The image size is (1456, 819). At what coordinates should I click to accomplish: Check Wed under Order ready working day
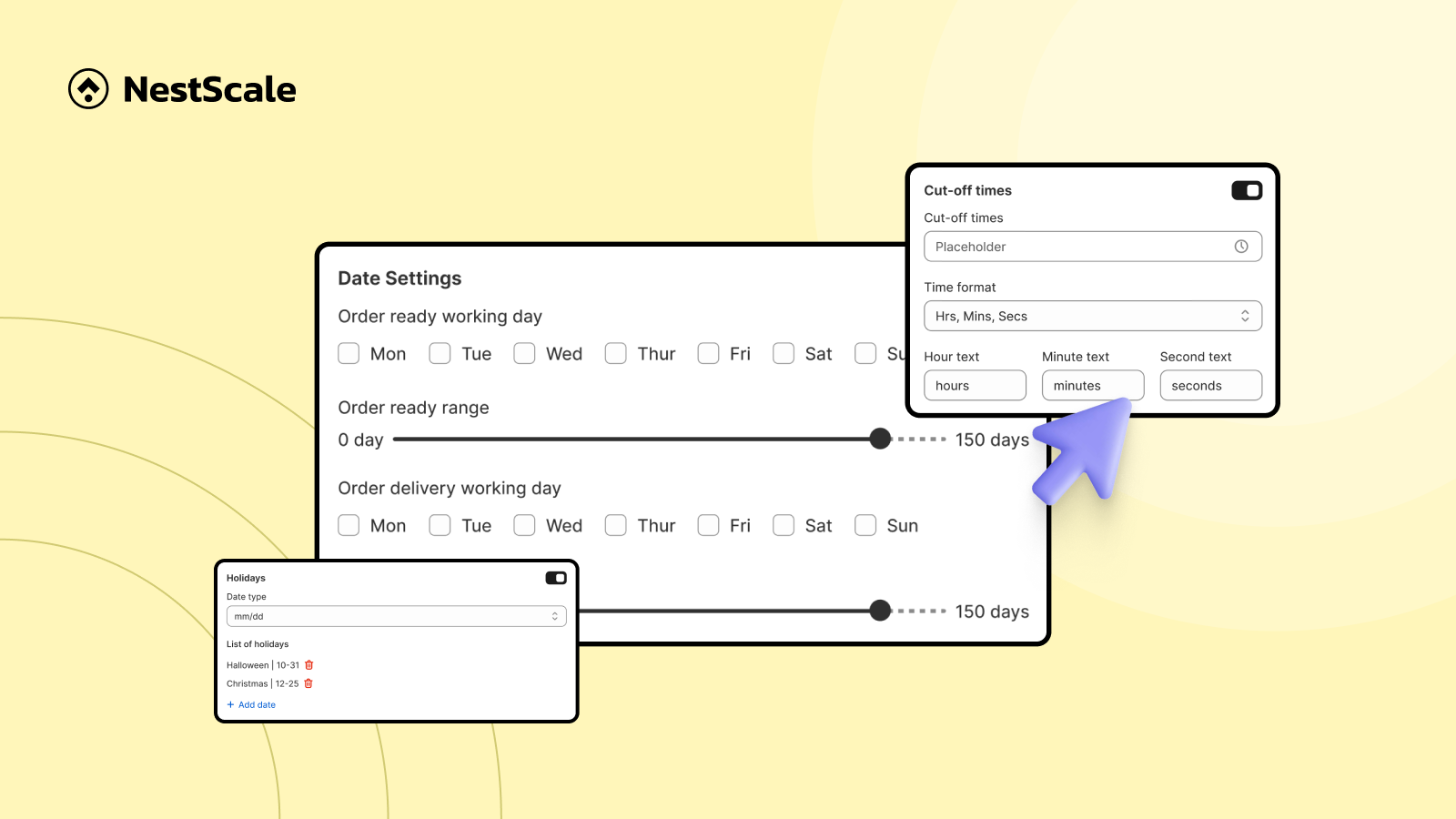(x=524, y=353)
